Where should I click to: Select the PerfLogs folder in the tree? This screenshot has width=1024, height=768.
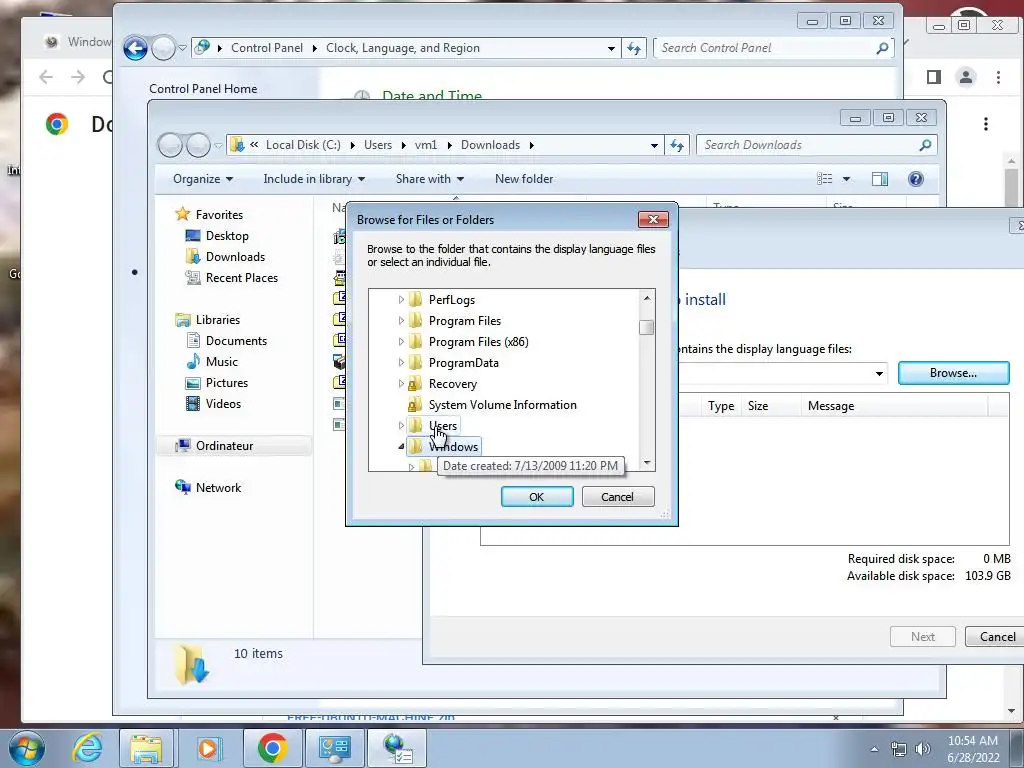pyautogui.click(x=452, y=300)
